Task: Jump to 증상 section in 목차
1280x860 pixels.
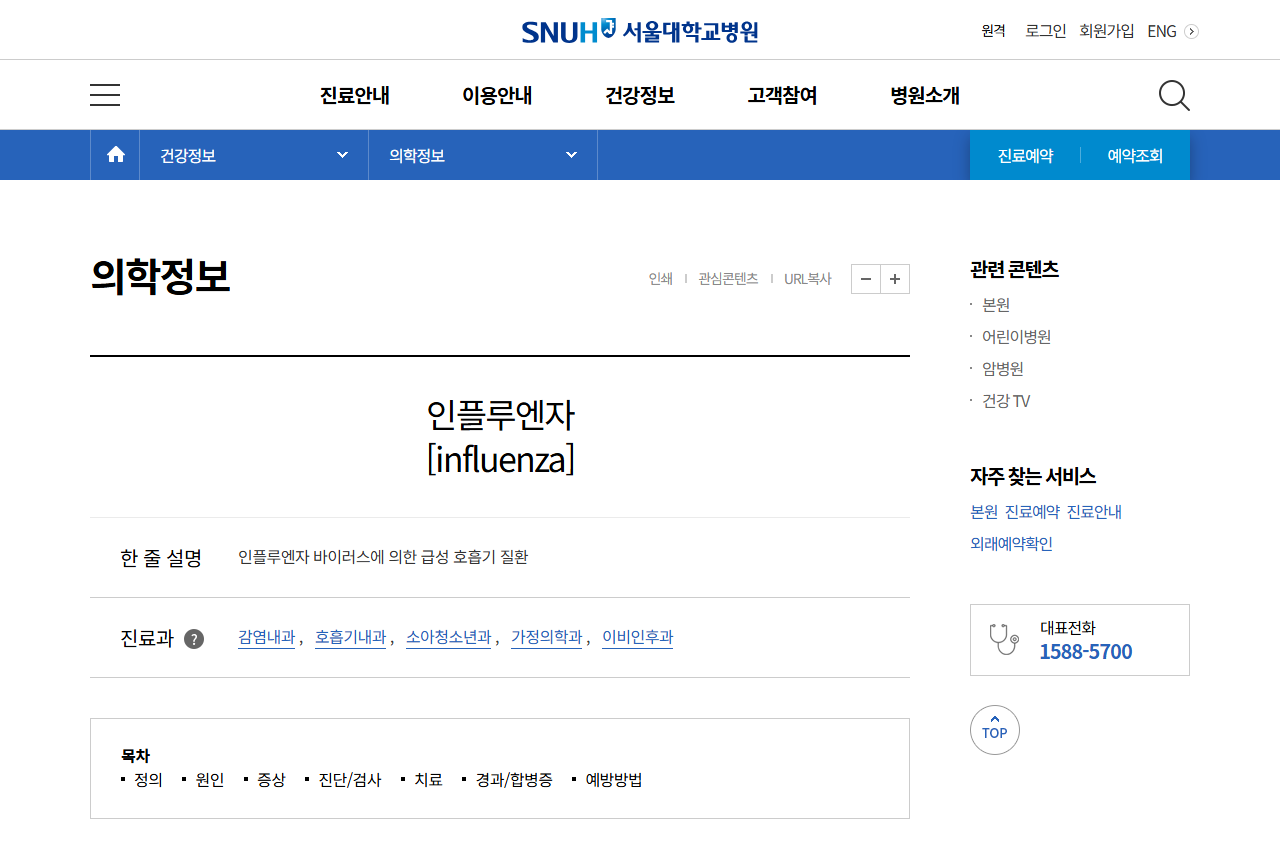Action: (271, 780)
